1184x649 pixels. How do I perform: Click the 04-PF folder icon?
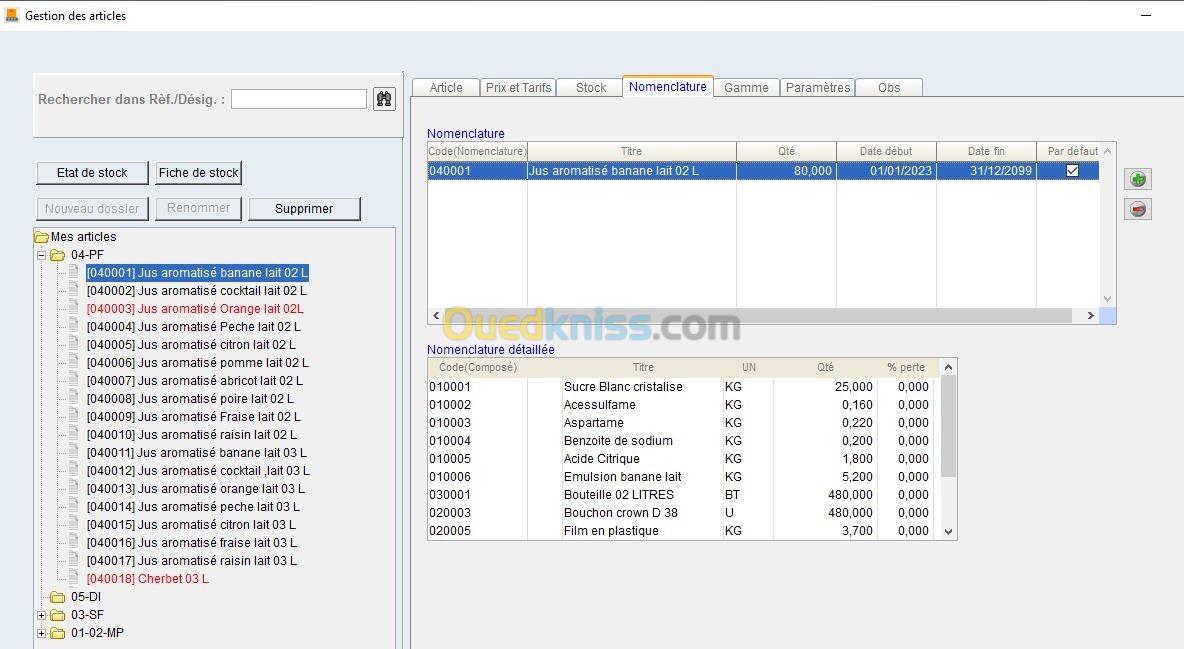click(58, 255)
